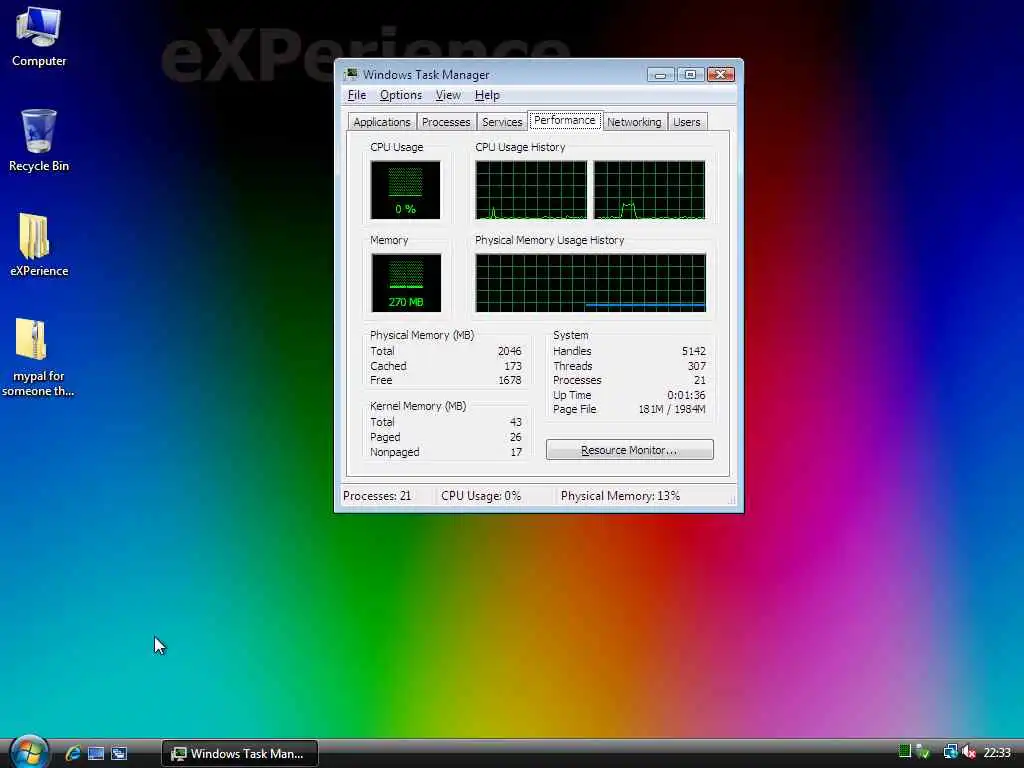Select the eXPerience folder on desktop

(39, 245)
